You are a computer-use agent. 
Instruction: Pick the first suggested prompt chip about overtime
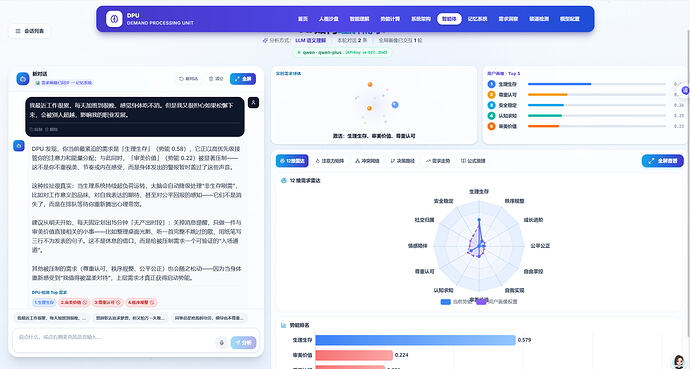pyautogui.click(x=51, y=318)
